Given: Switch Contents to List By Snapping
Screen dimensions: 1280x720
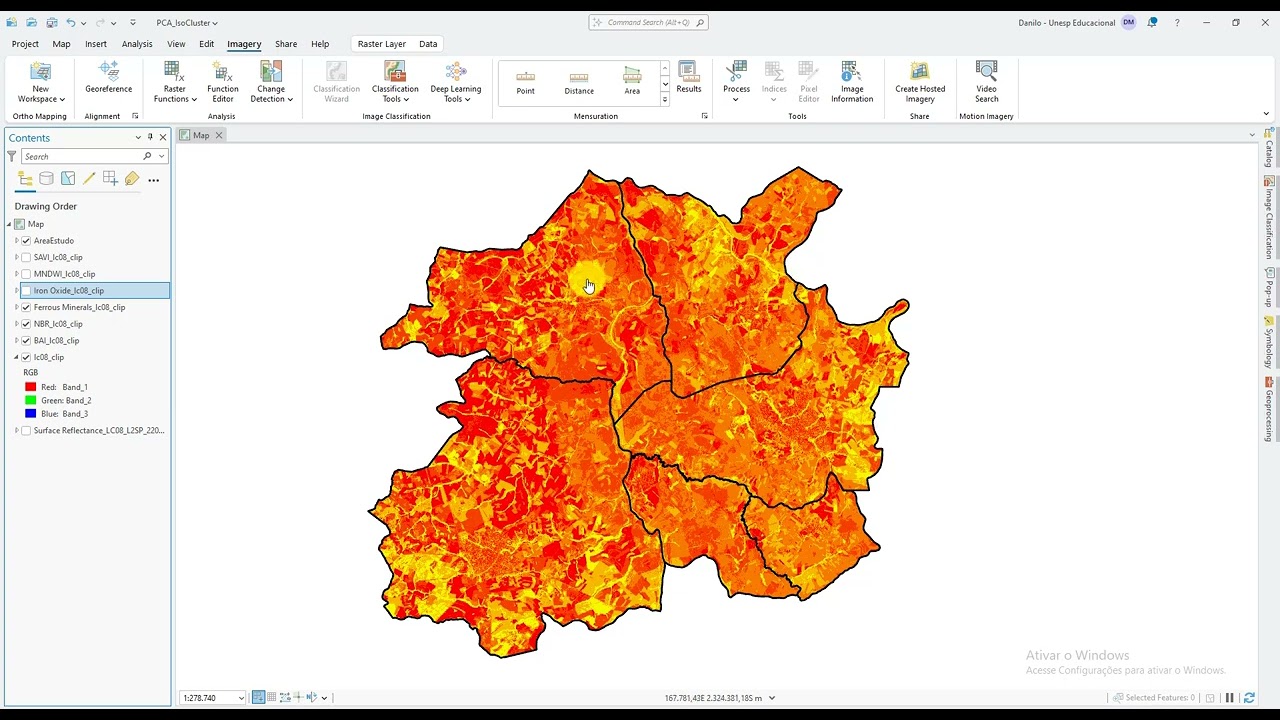Looking at the screenshot, I should [110, 179].
